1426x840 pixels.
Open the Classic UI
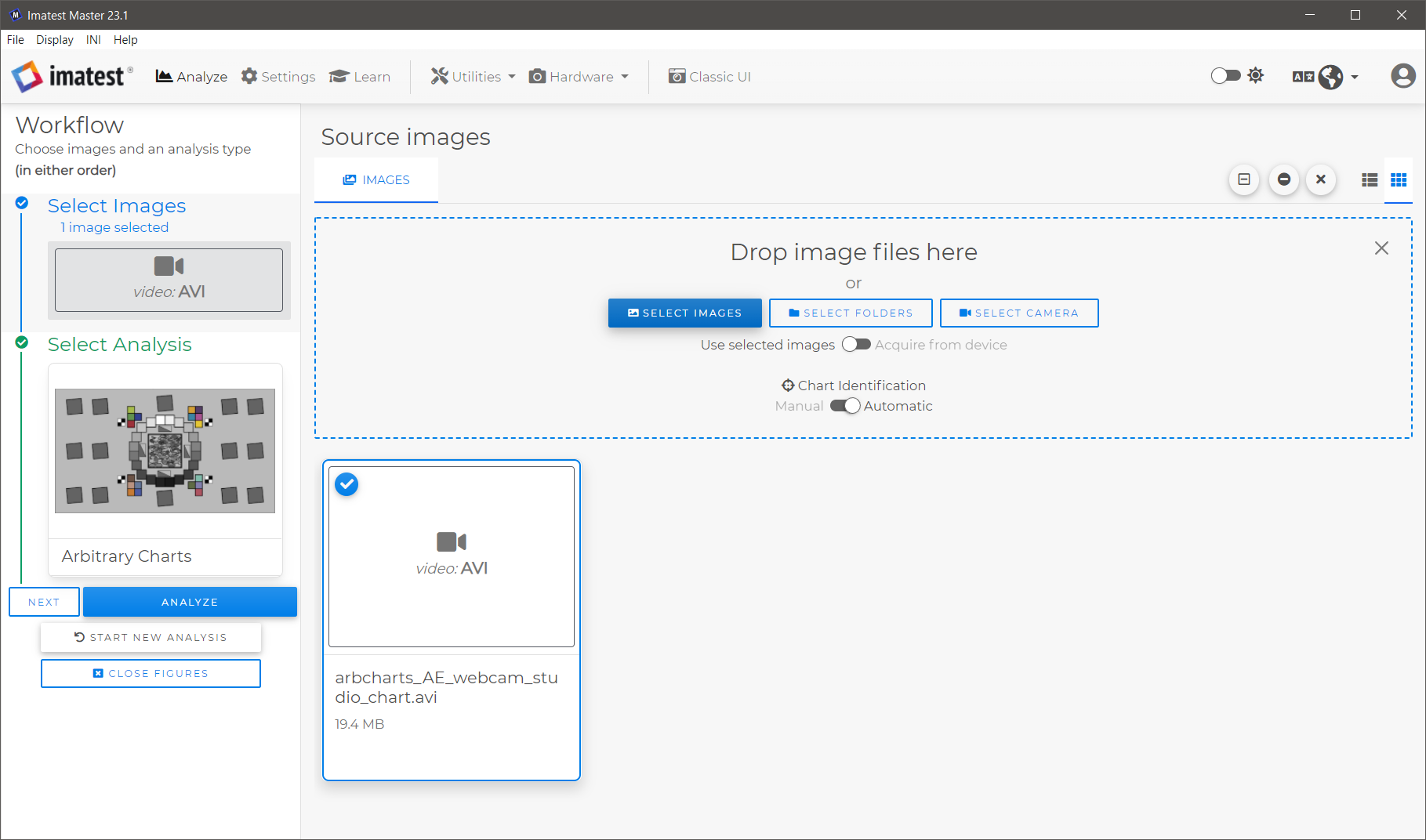[709, 77]
